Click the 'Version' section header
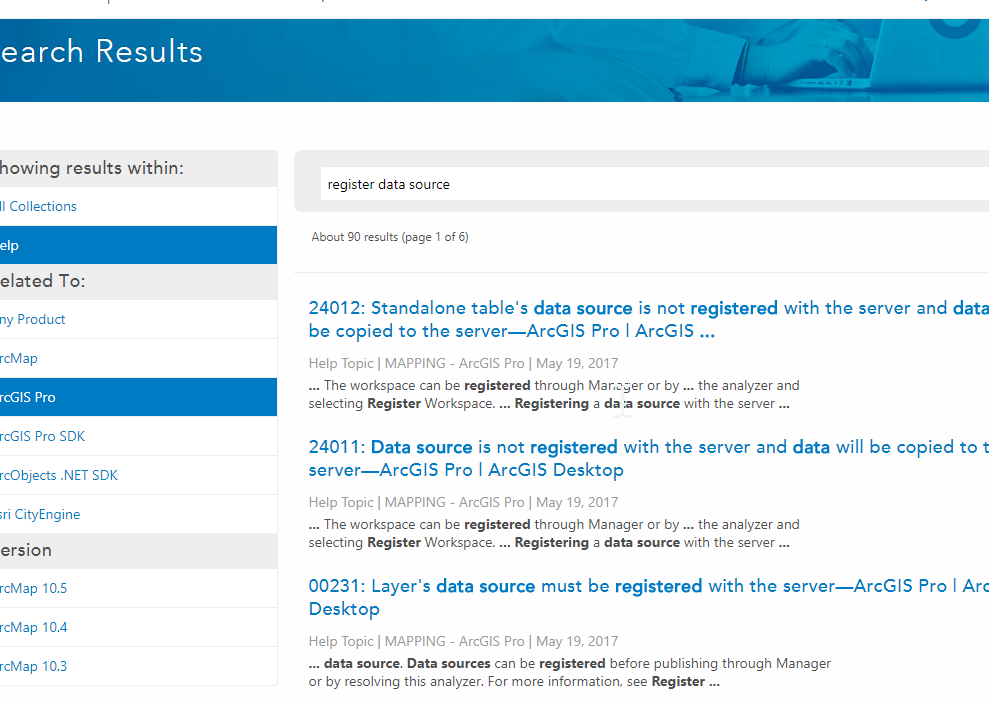This screenshot has height=701, width=989. click(27, 550)
